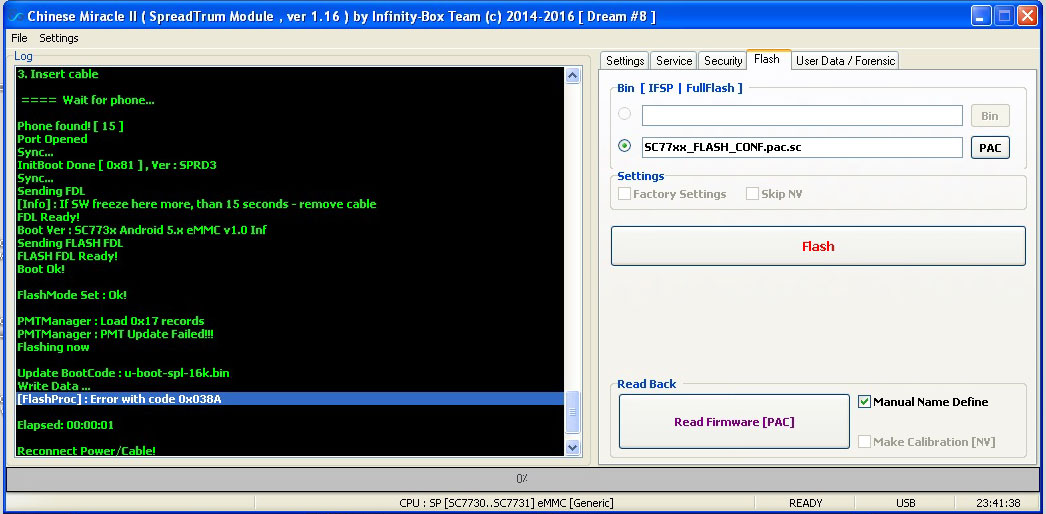Click the empty Bin file path field
This screenshot has width=1046, height=514.
[802, 115]
